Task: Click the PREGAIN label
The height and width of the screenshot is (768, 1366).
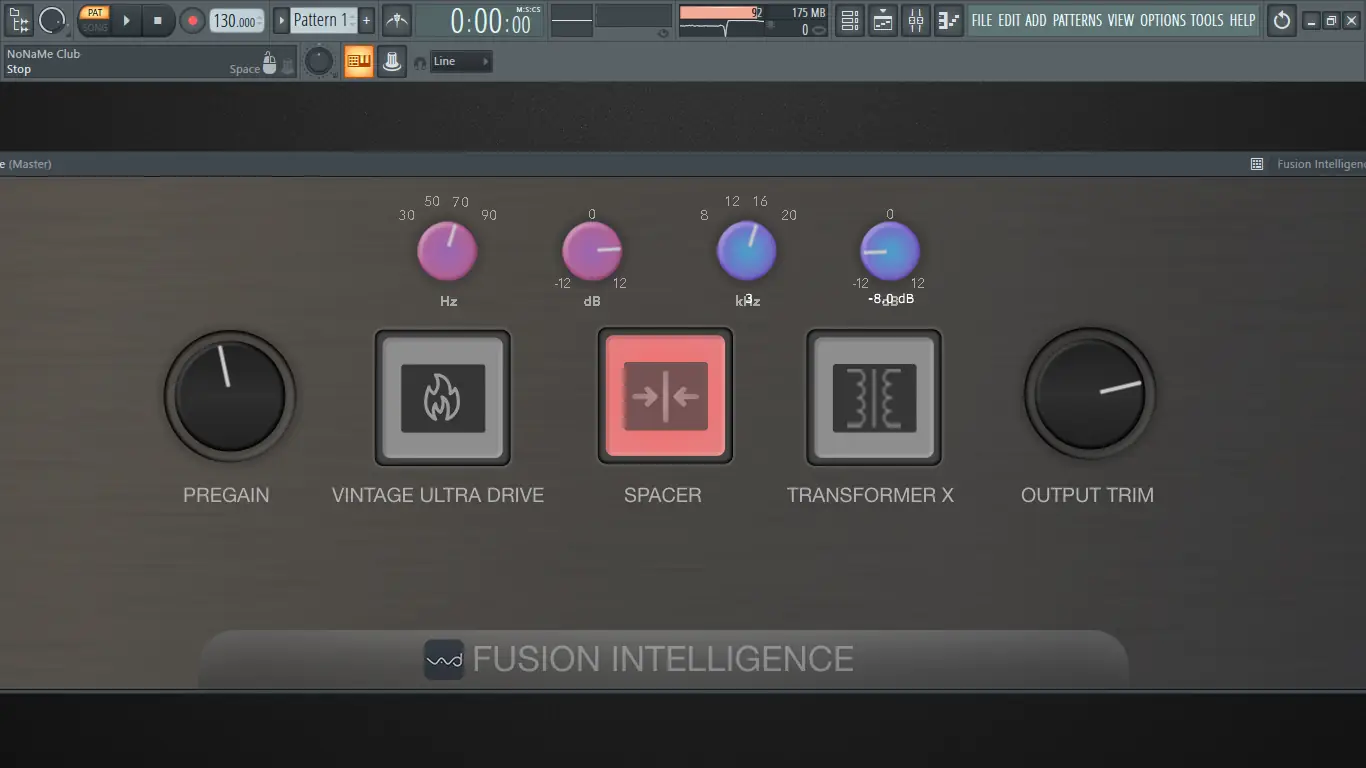Action: coord(226,495)
